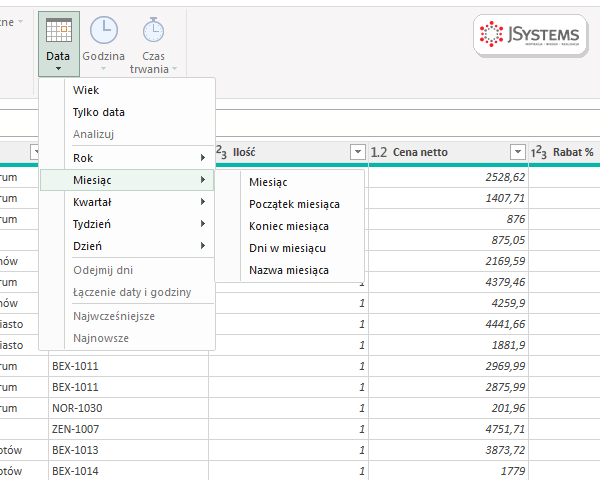The image size is (600, 480).
Task: Click Ilość cell in the 4751,71 row
Action: (289, 429)
